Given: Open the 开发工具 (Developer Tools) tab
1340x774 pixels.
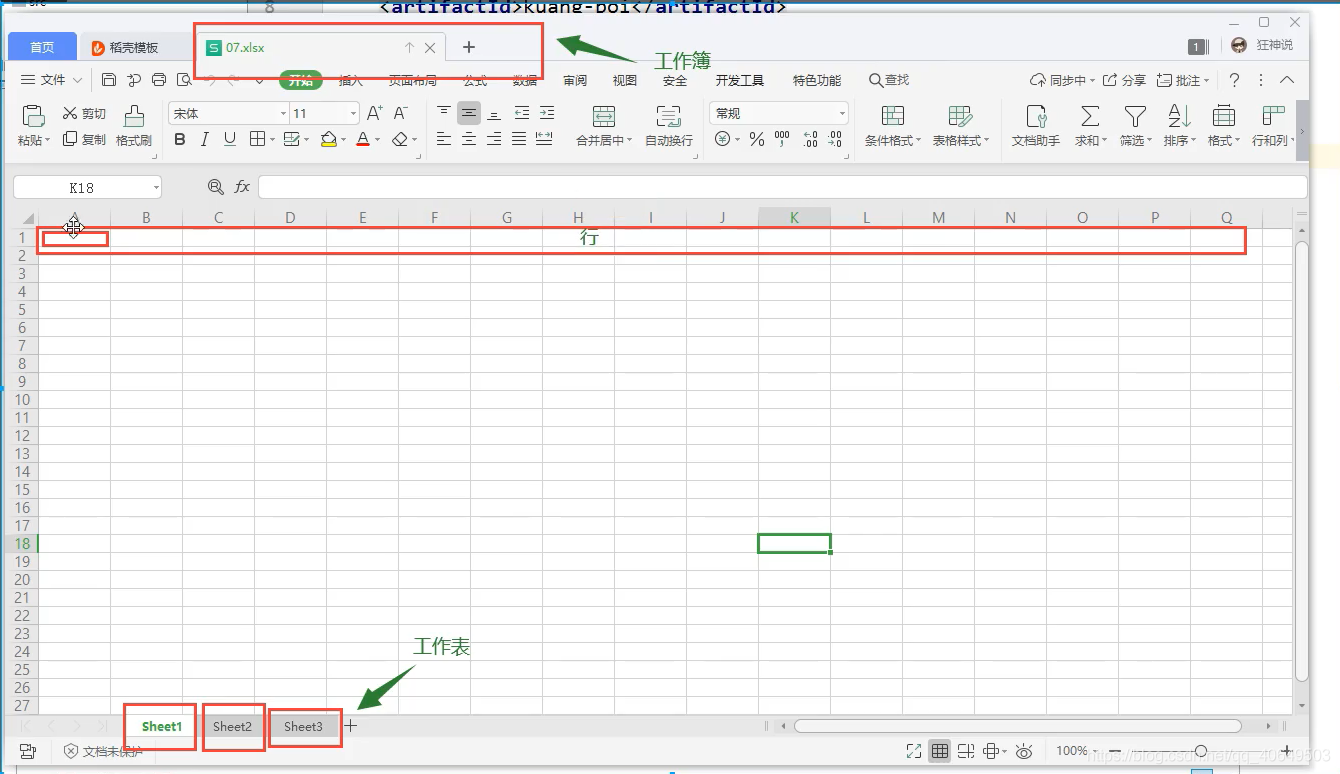Looking at the screenshot, I should click(x=740, y=81).
